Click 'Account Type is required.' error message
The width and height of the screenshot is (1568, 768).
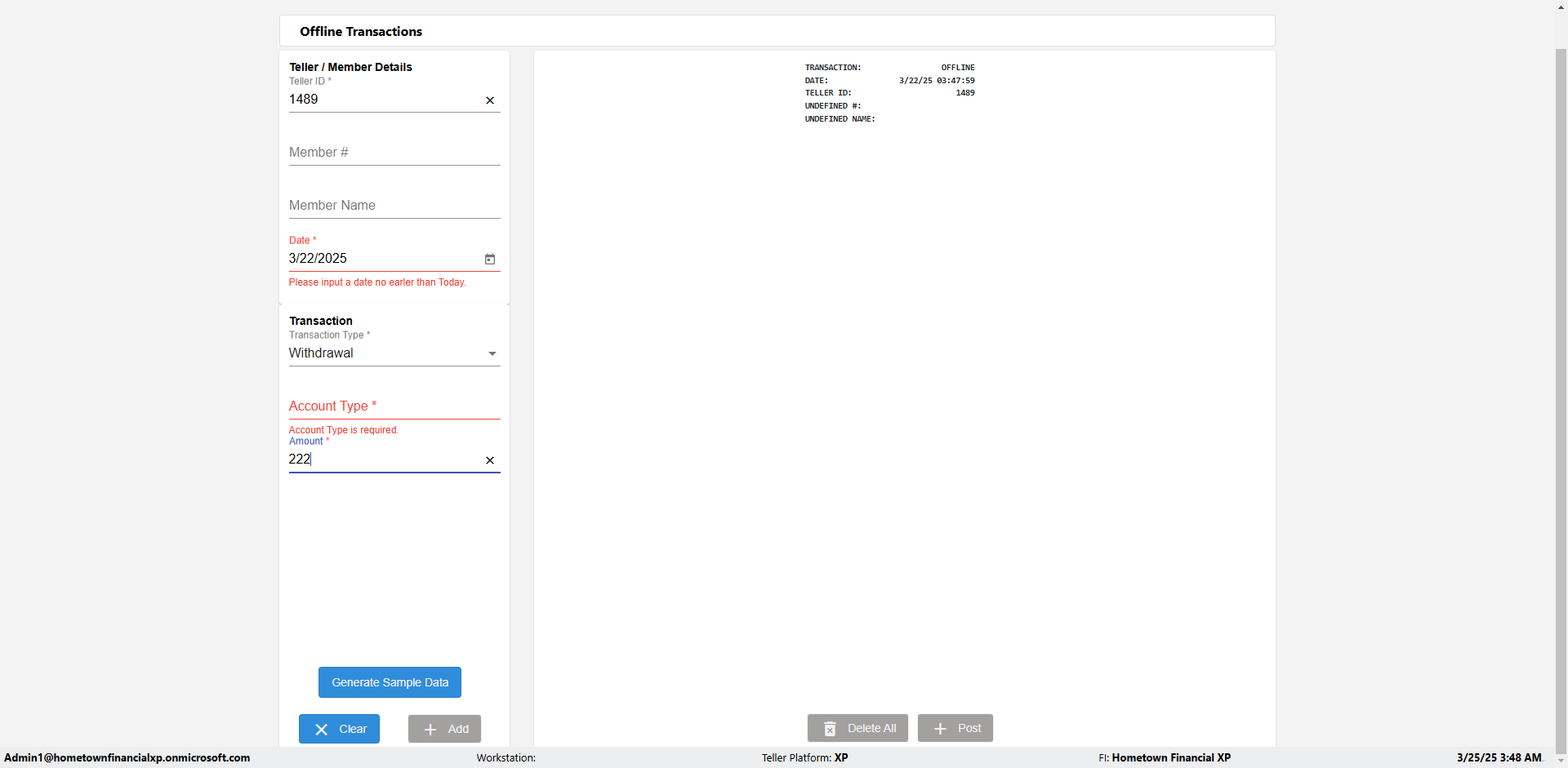pos(344,430)
